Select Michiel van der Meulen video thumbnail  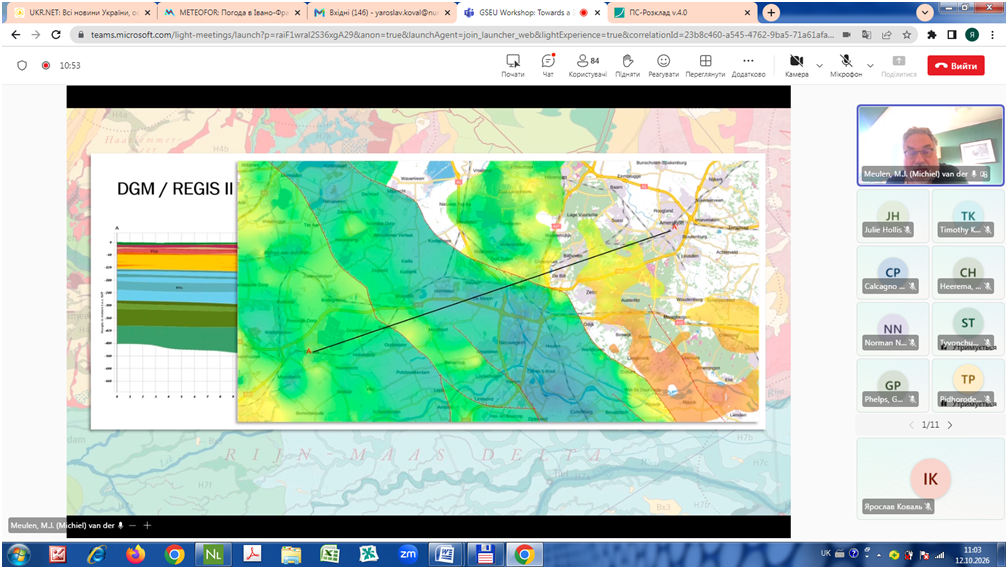click(x=930, y=145)
